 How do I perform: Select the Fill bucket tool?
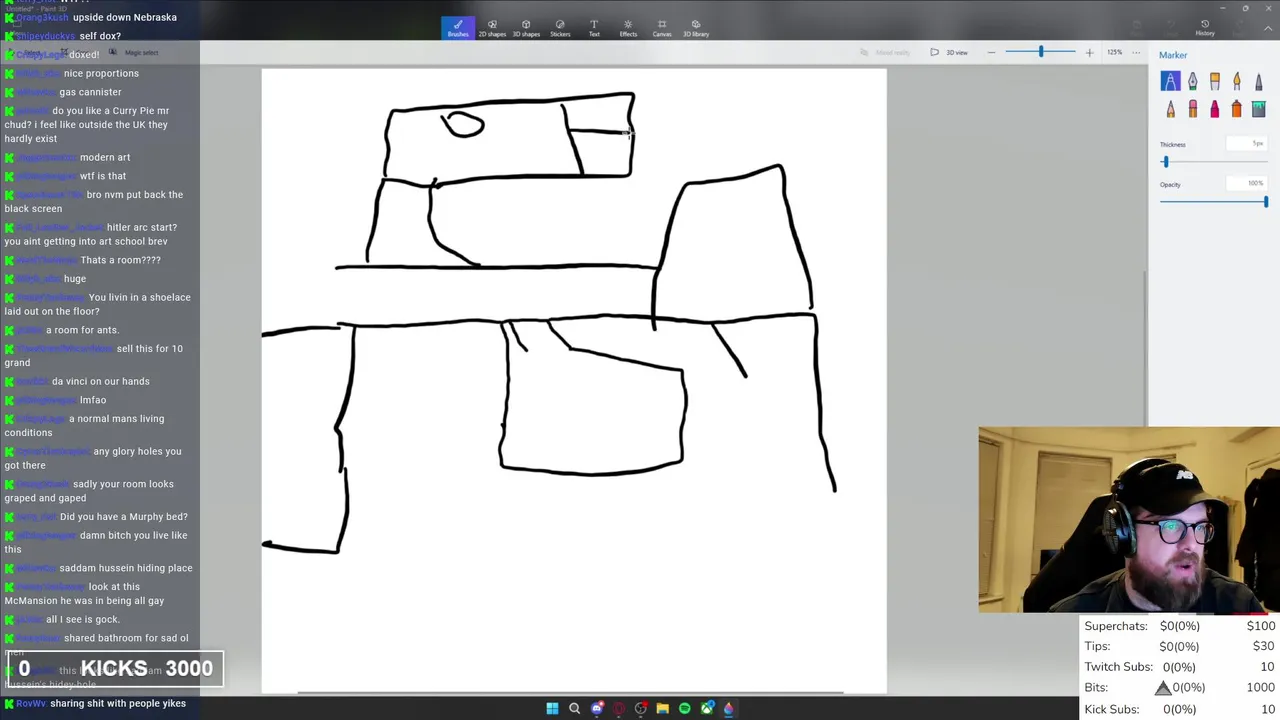(x=1259, y=109)
